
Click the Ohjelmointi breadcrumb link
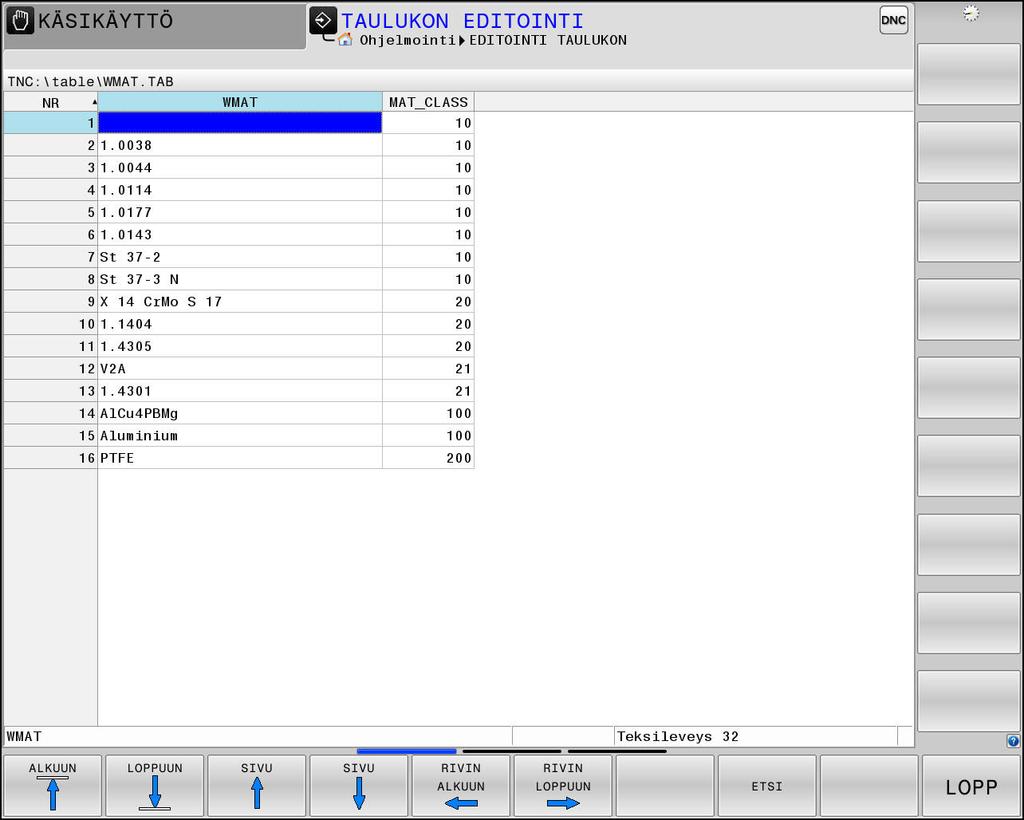[407, 40]
